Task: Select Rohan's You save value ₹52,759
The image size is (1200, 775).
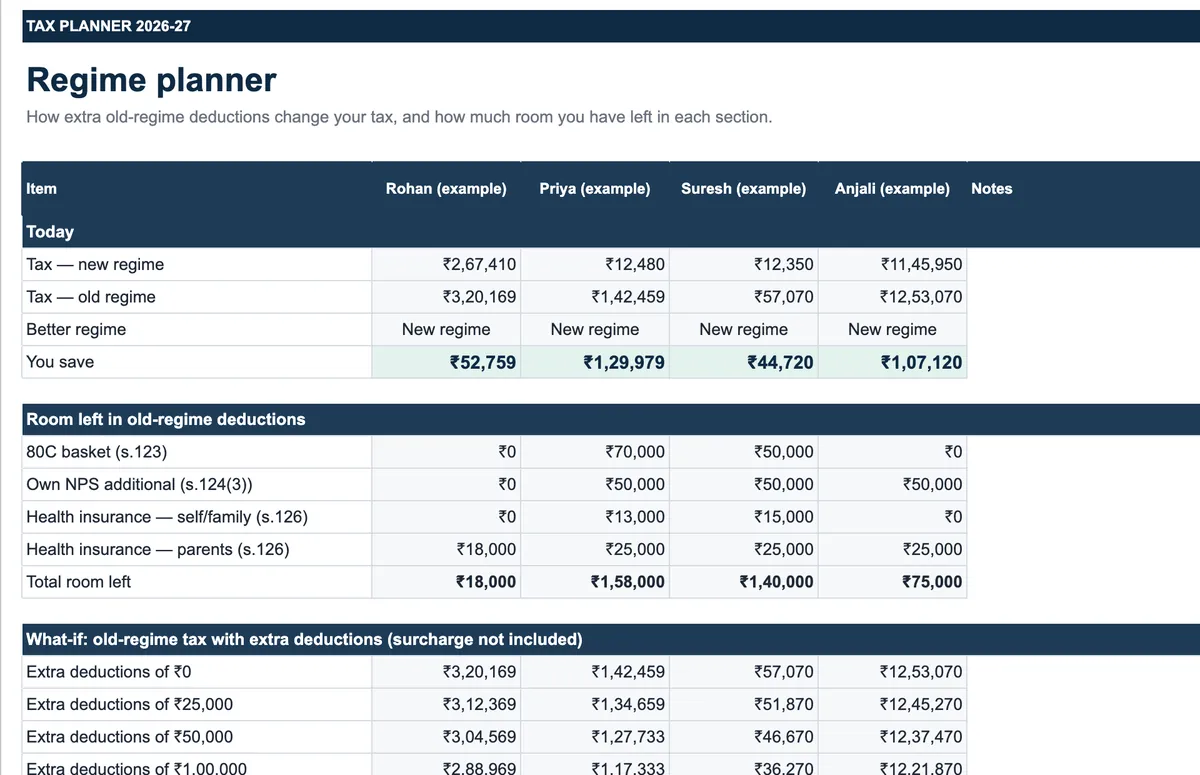Action: pyautogui.click(x=483, y=362)
